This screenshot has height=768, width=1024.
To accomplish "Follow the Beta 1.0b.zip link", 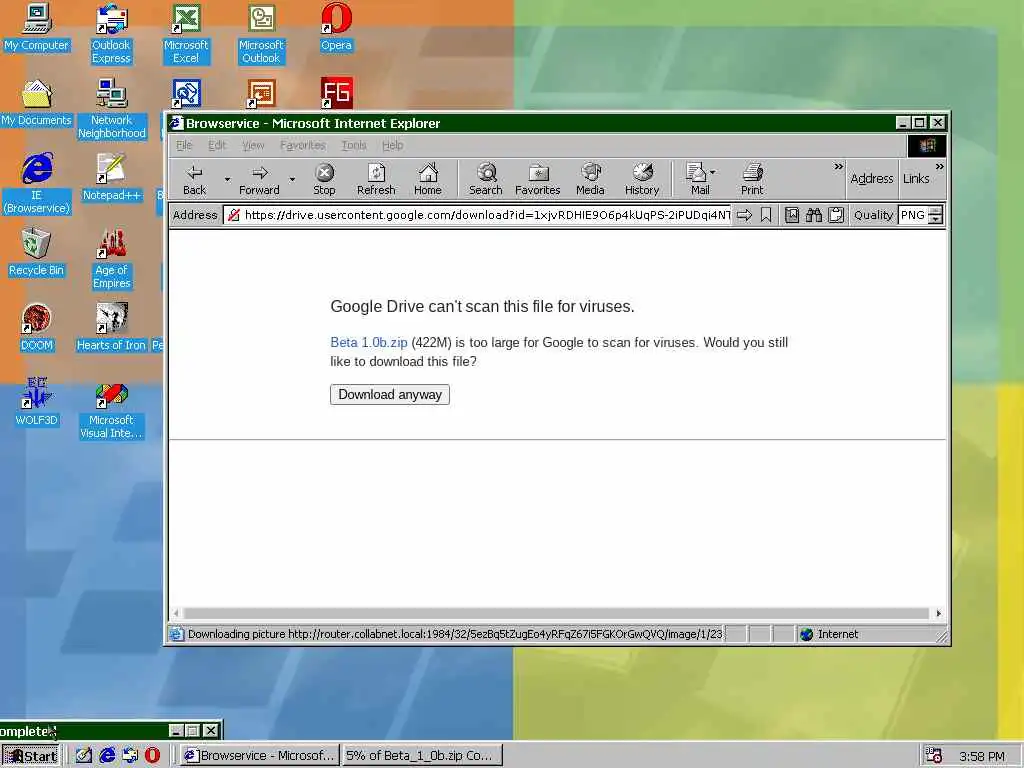I will (368, 342).
